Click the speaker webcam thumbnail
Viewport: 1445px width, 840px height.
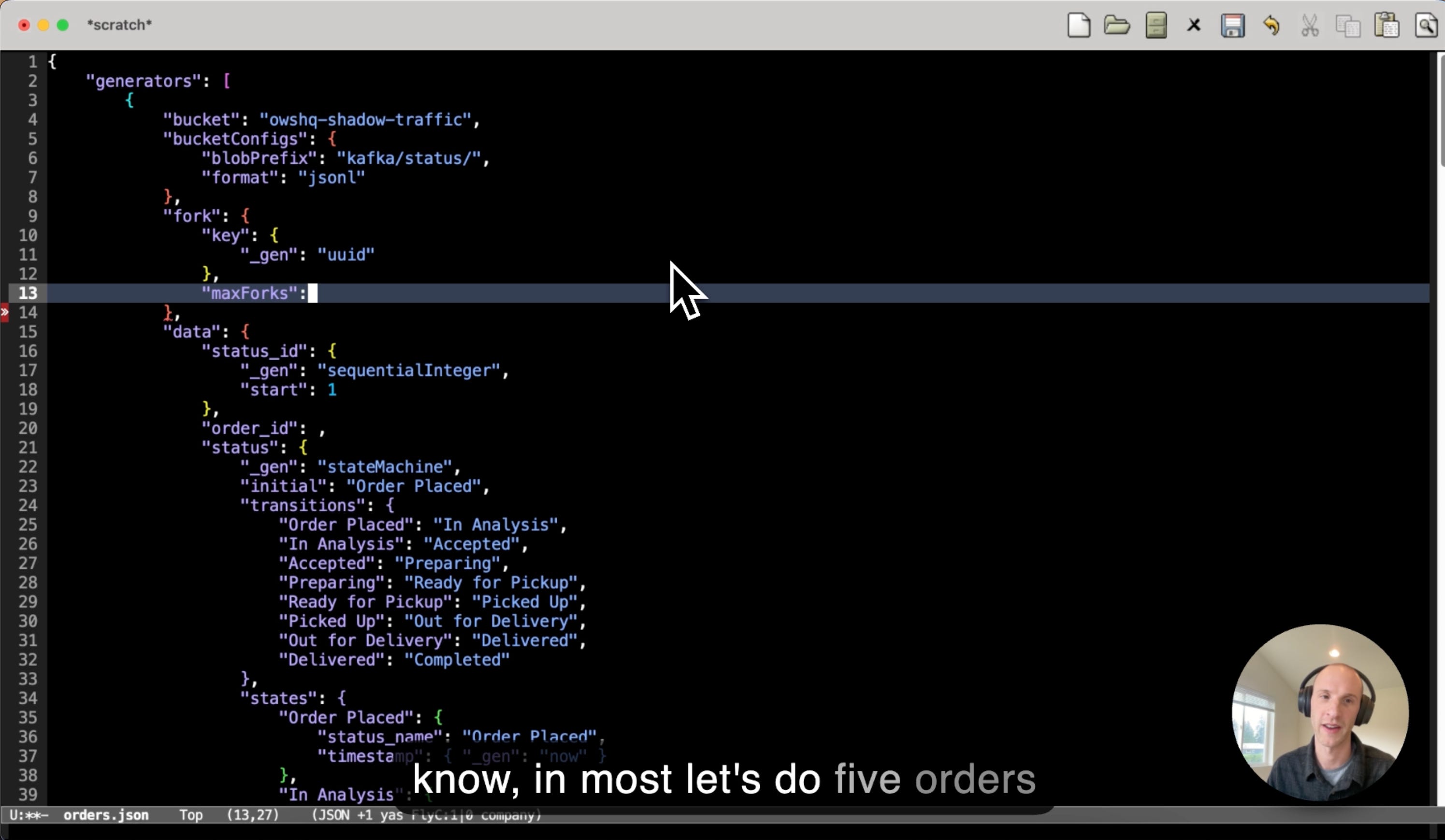(x=1320, y=712)
